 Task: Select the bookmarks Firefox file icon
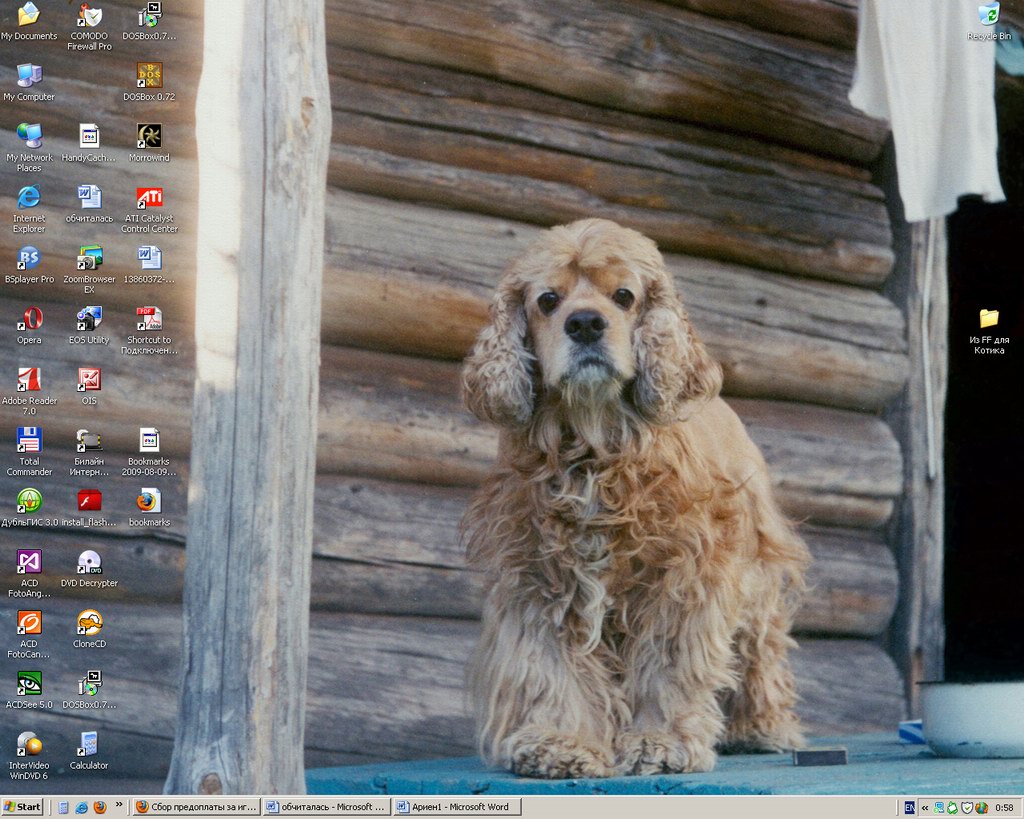(149, 507)
